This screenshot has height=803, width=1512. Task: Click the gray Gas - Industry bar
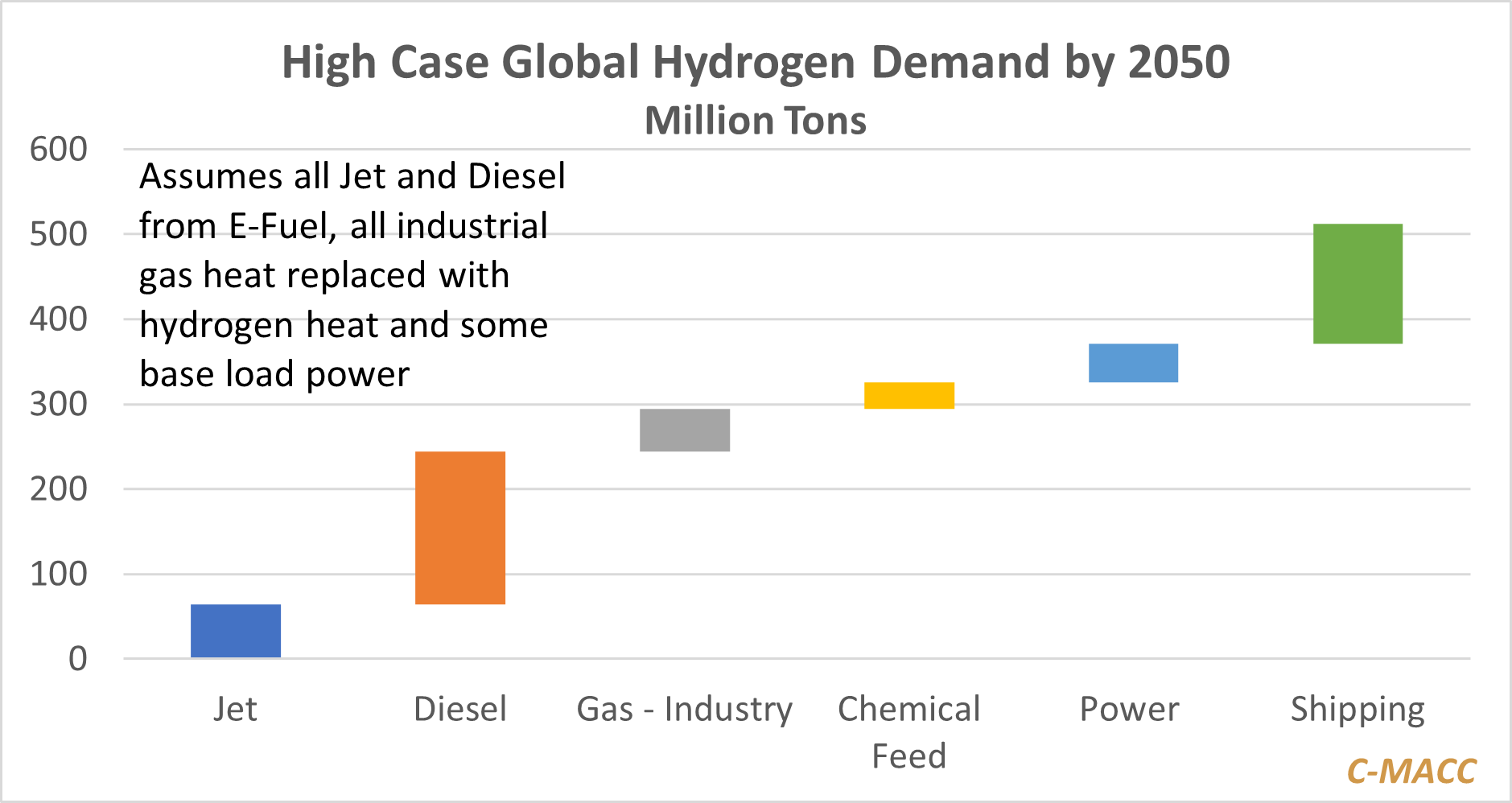[685, 430]
